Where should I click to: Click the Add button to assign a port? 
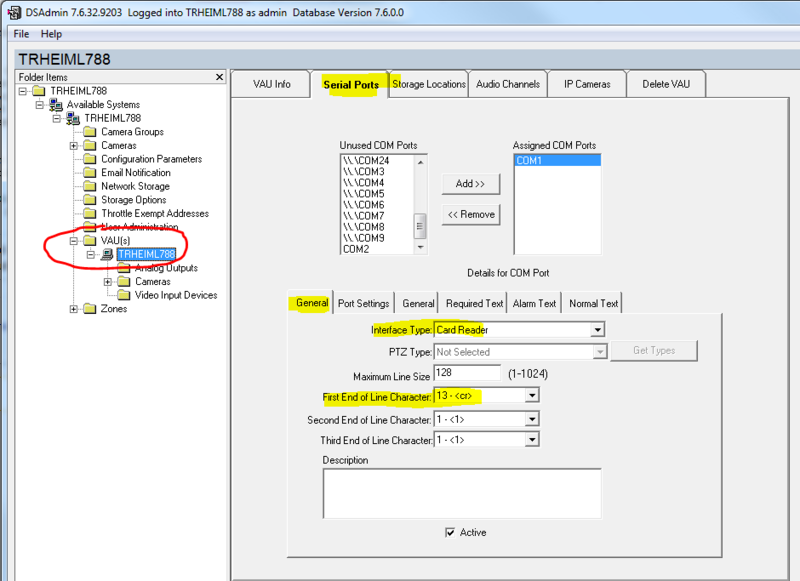470,183
